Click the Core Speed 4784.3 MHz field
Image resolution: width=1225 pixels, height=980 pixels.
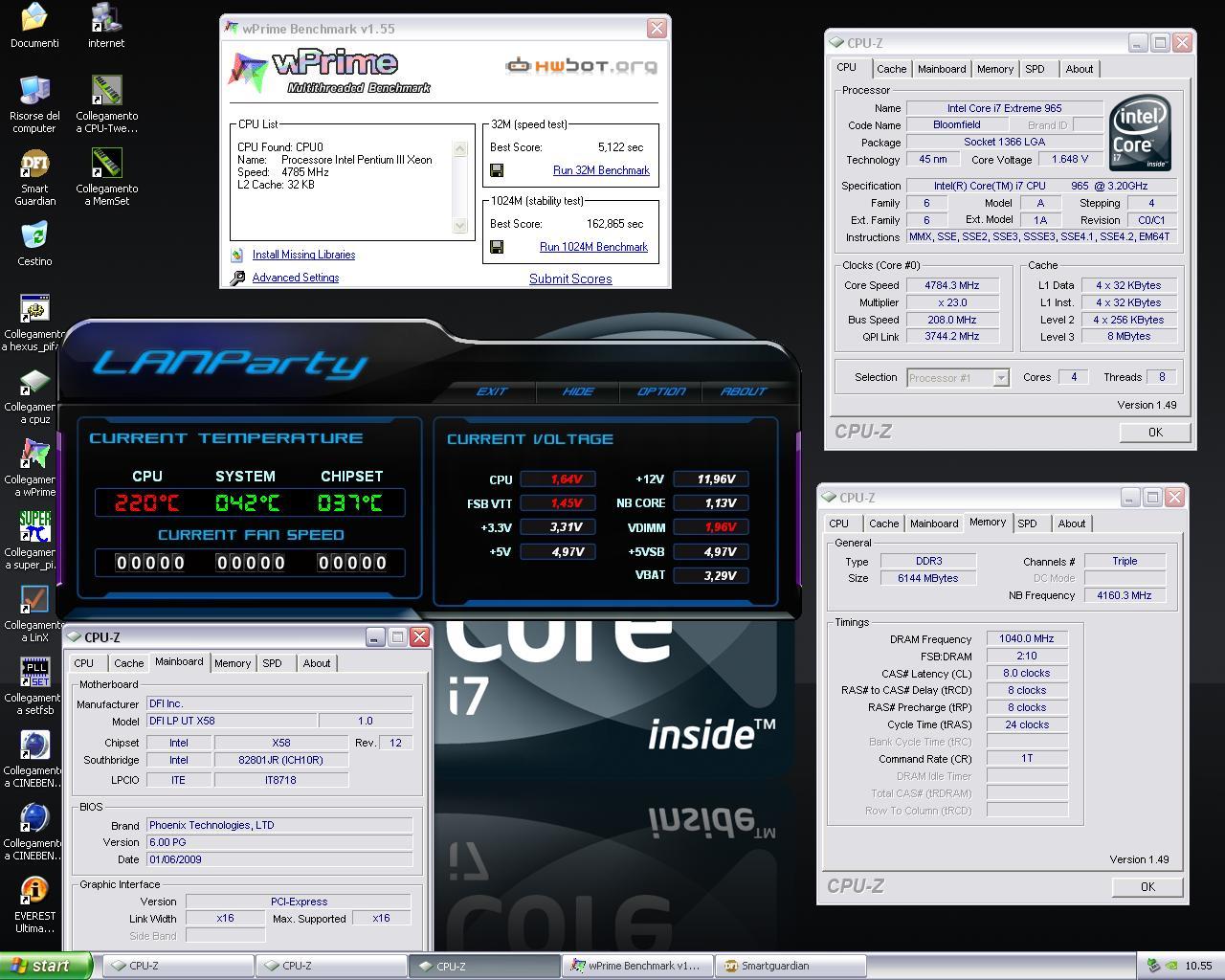click(x=951, y=285)
